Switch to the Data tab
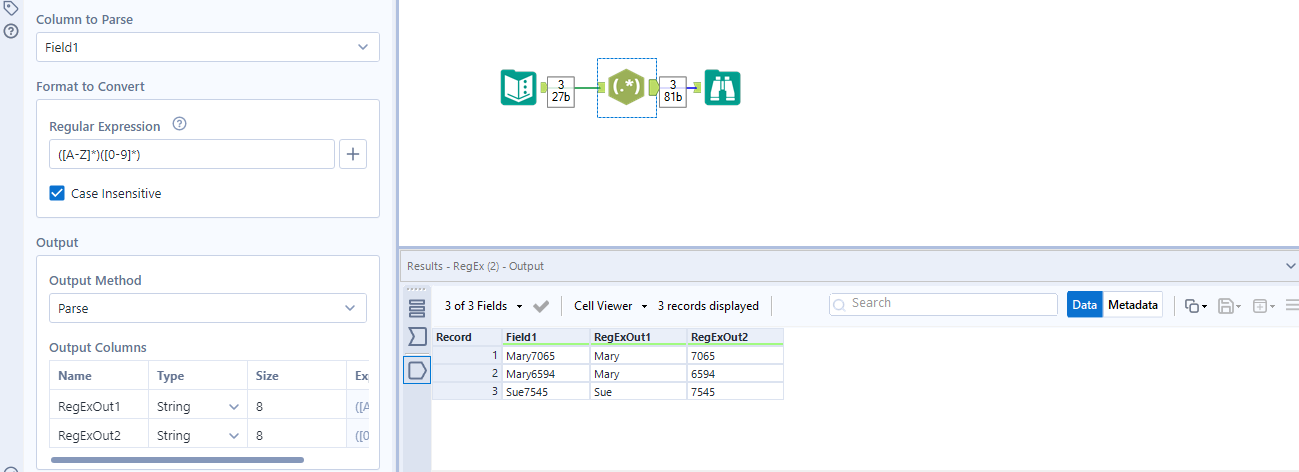 click(x=1084, y=305)
